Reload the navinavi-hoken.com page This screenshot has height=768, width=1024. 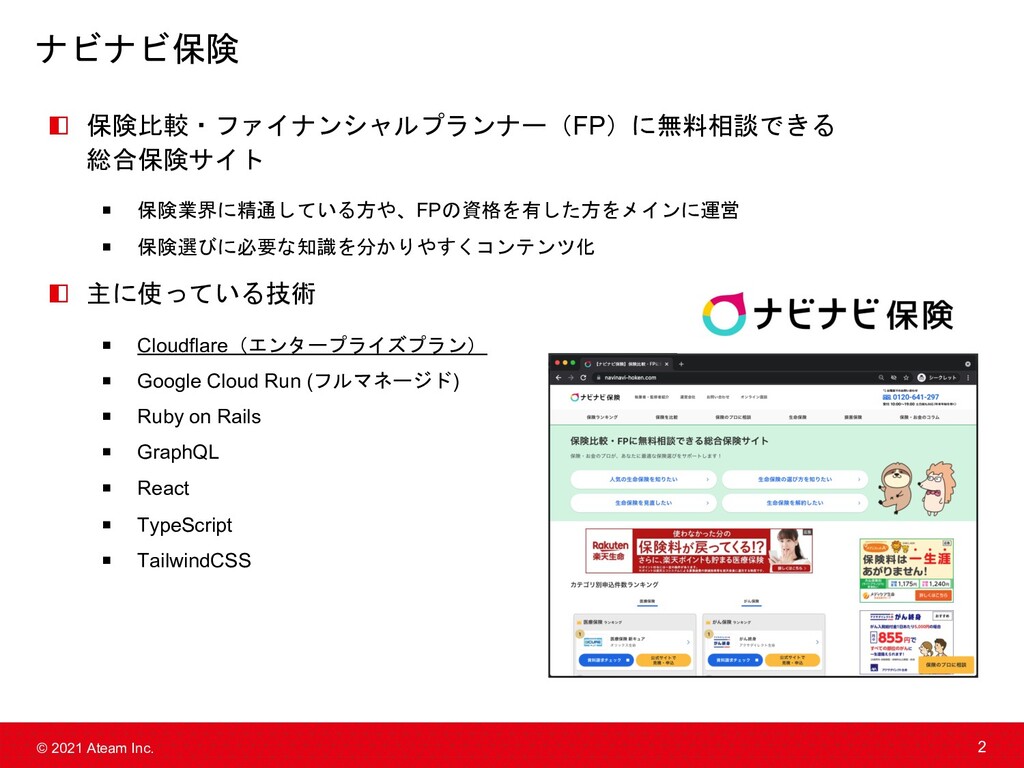tap(583, 377)
